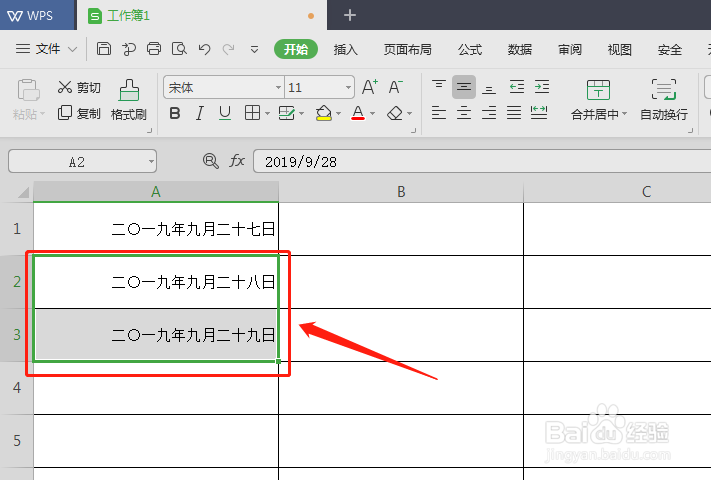Activate the Format Painter 格式刷

(129, 100)
